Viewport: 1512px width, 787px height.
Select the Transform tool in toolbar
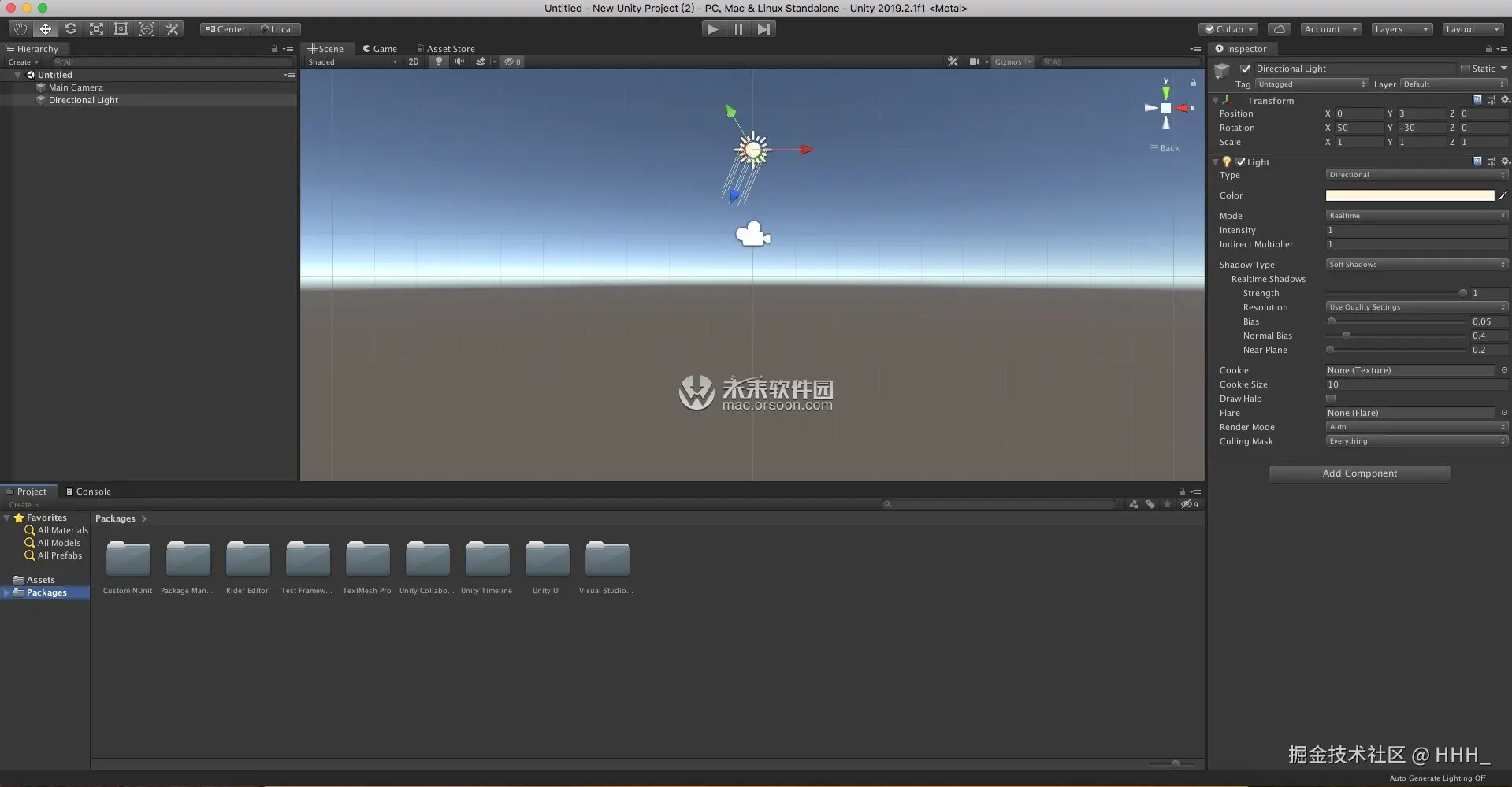click(147, 29)
